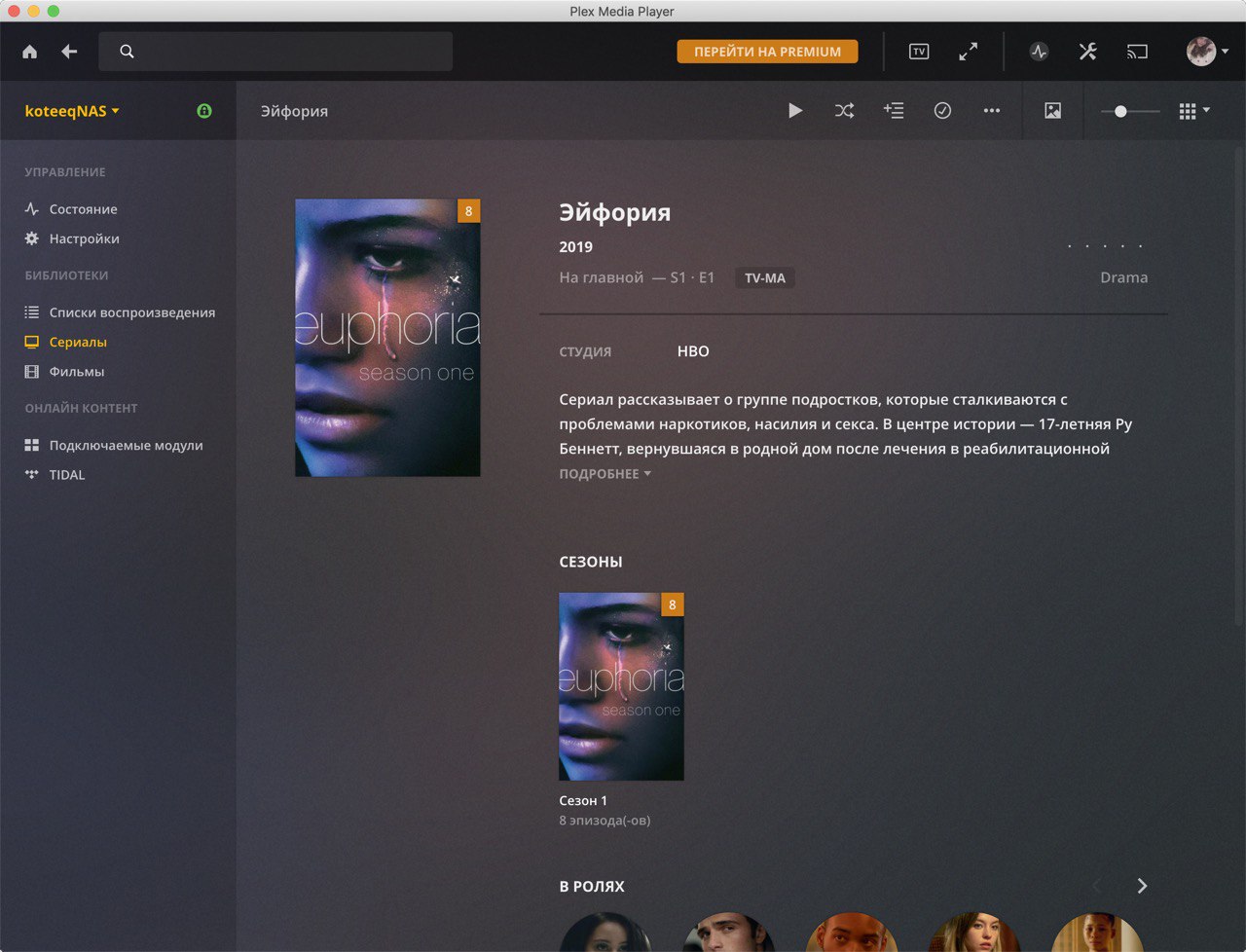Click the large Euphoria poster
Screen dimensions: 1246x952
point(387,338)
